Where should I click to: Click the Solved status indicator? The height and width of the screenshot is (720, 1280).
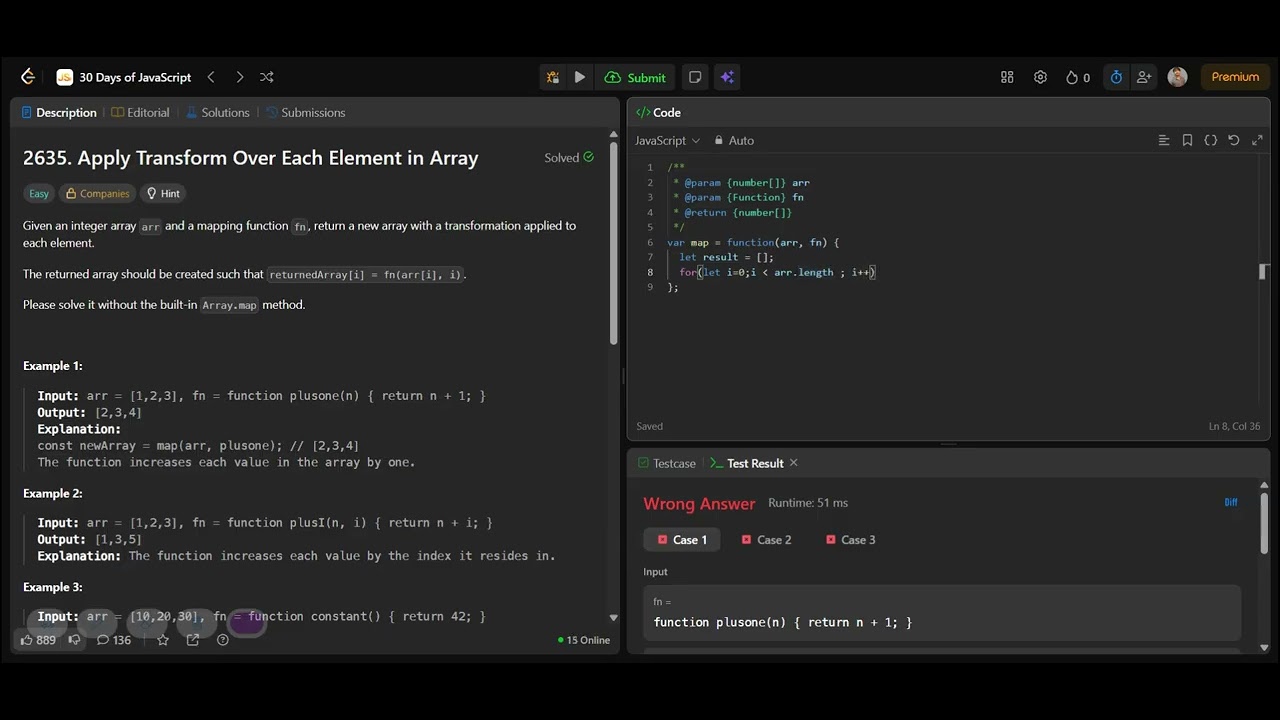click(569, 157)
